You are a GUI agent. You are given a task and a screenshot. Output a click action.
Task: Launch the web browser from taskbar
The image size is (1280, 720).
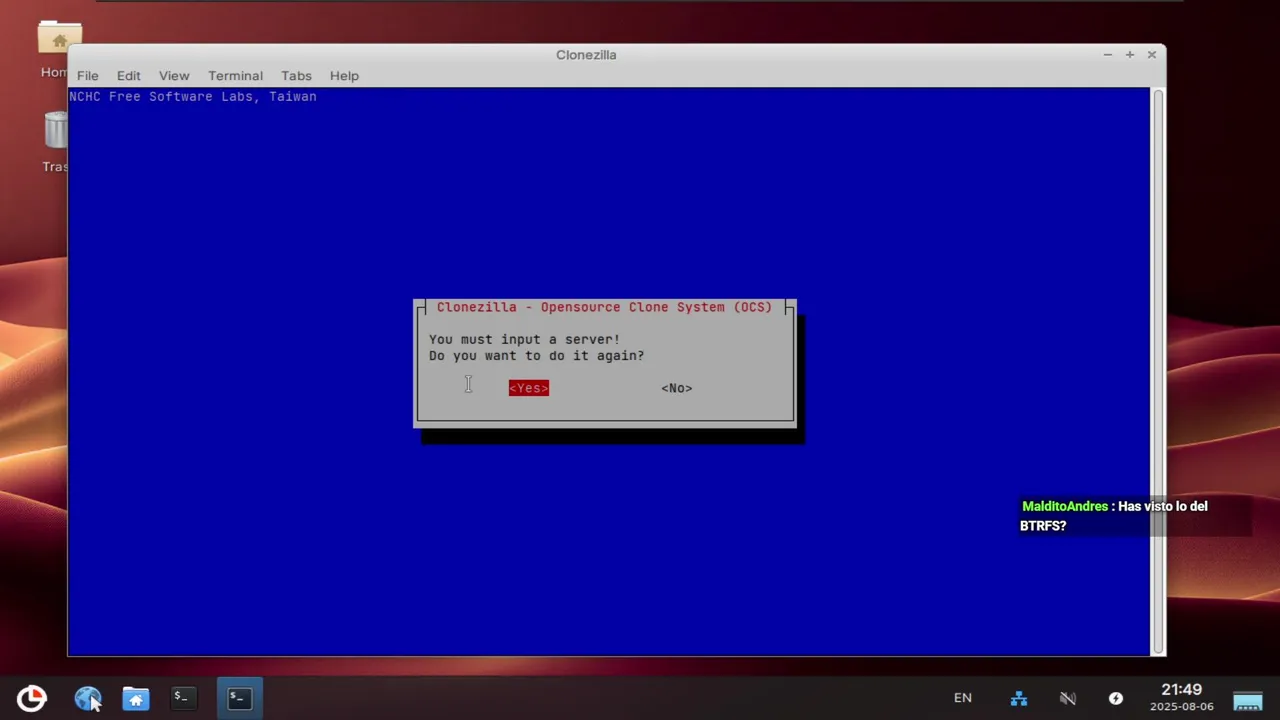pos(88,698)
